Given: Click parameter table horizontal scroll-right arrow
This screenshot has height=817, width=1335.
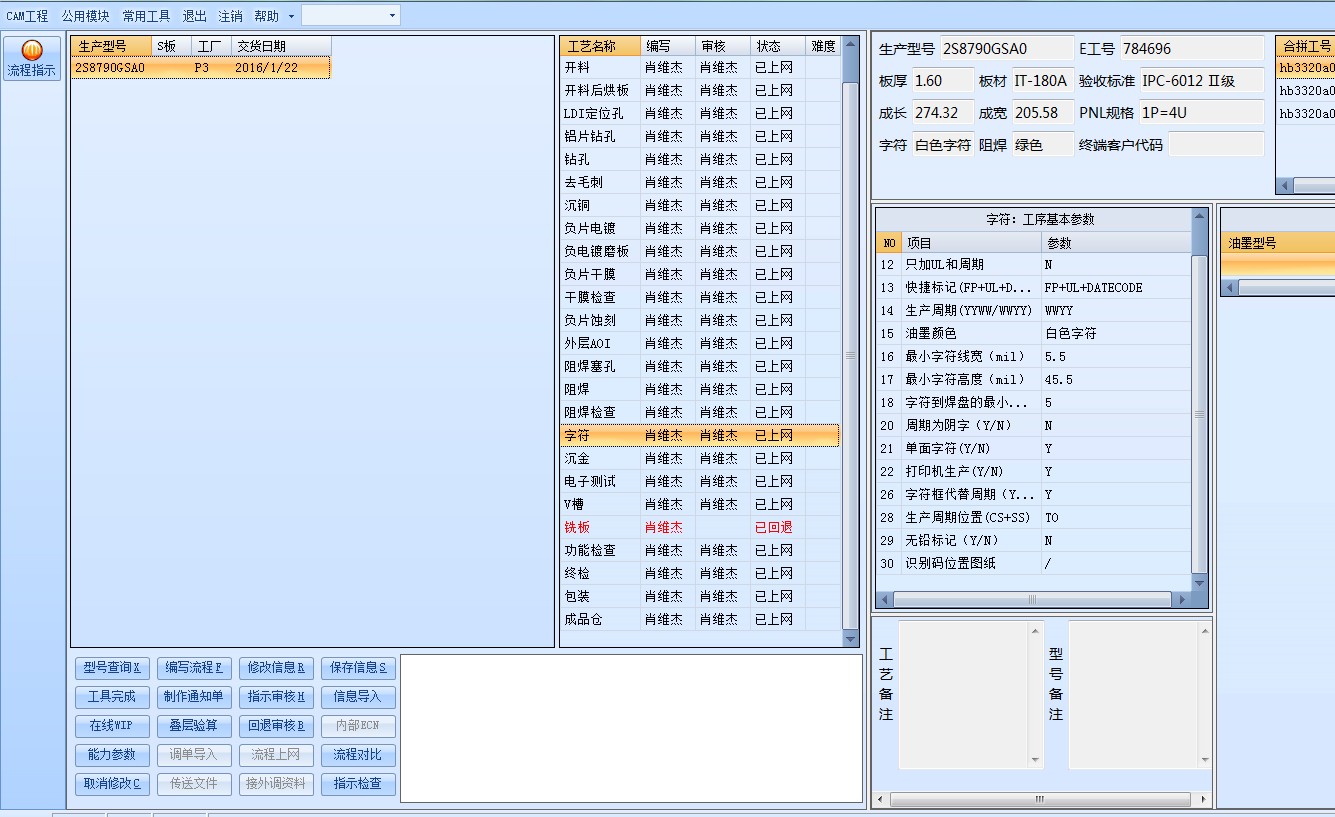Looking at the screenshot, I should click(1182, 599).
